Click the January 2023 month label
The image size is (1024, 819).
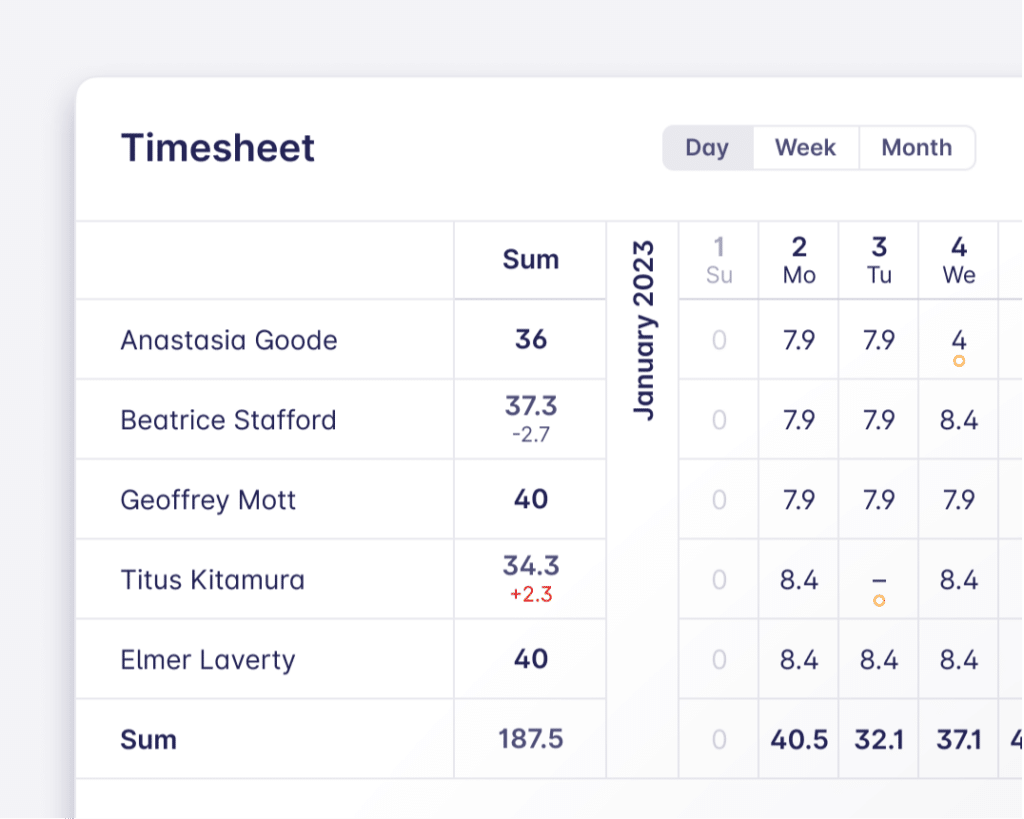(x=643, y=330)
